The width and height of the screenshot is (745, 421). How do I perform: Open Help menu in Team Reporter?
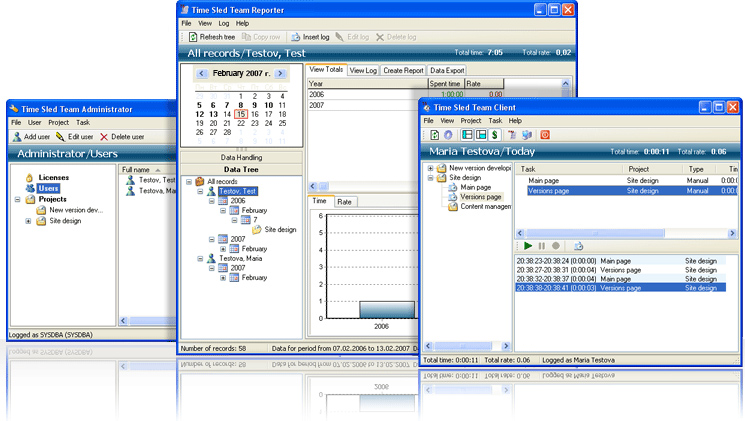242,23
